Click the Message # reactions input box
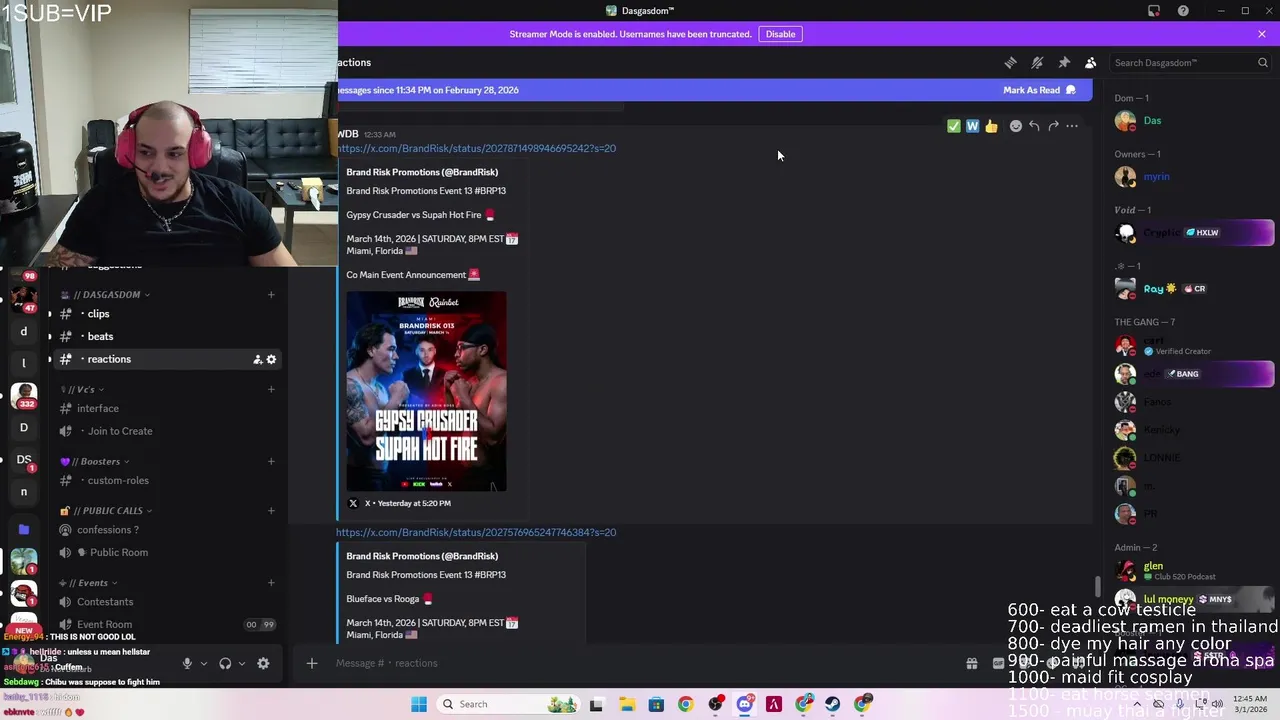Image resolution: width=1280 pixels, height=720 pixels. [640, 663]
